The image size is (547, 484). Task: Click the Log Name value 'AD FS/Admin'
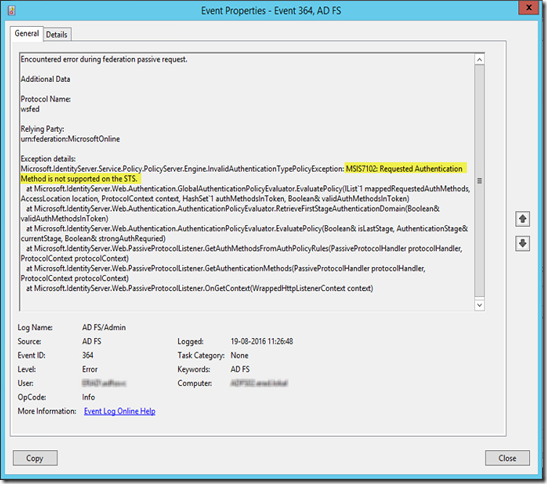[104, 327]
